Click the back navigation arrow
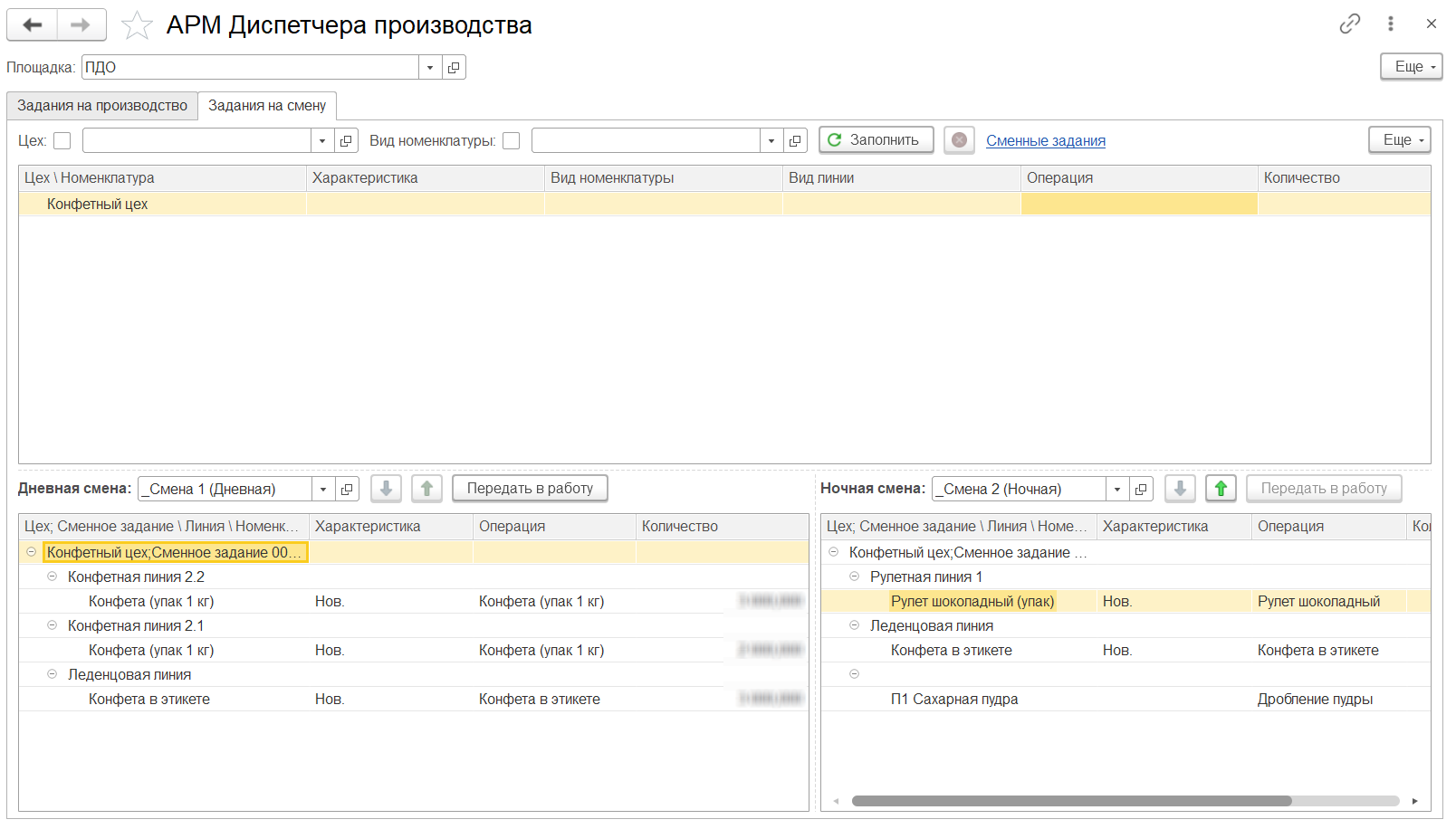Image resolution: width=1456 pixels, height=829 pixels. point(33,25)
